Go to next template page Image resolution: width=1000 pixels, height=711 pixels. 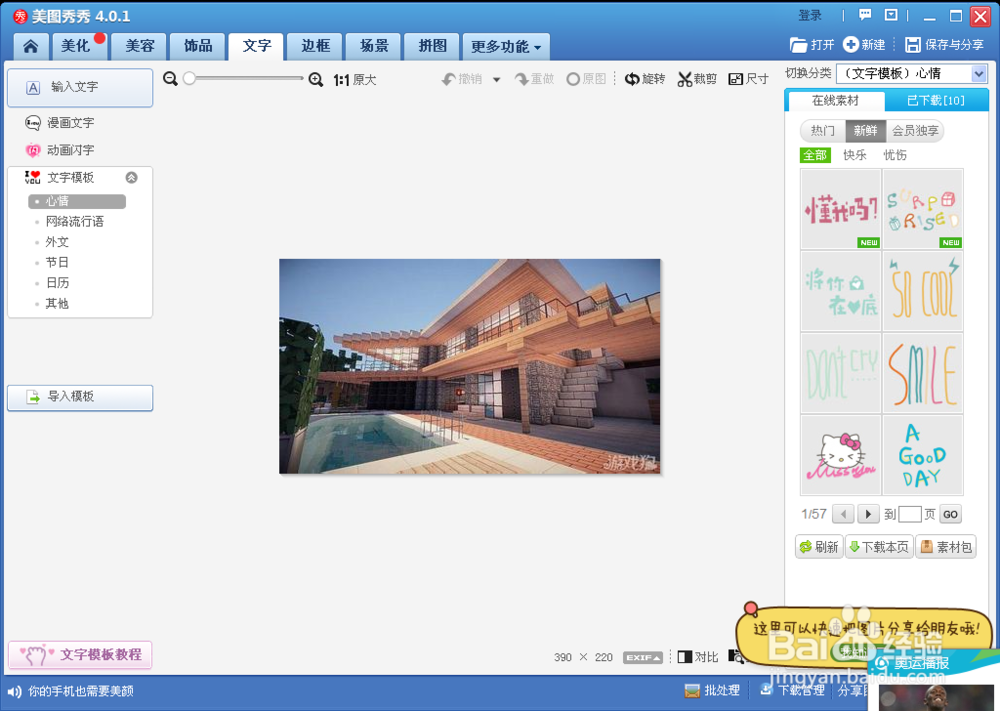[868, 514]
